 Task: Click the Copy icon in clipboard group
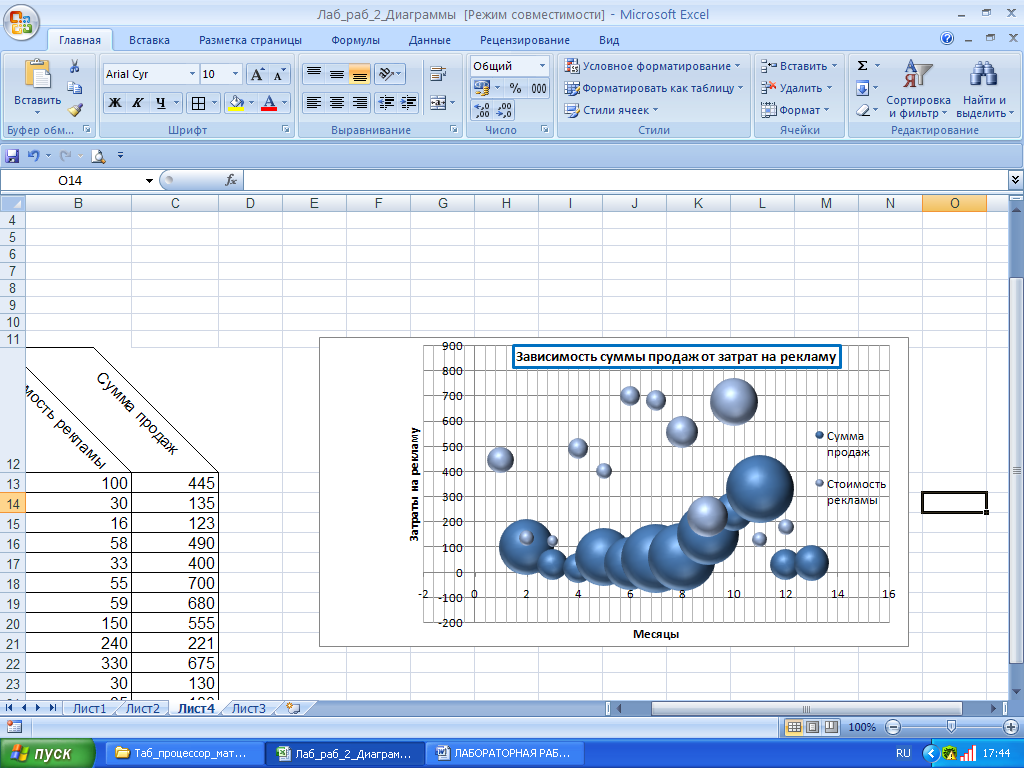[75, 88]
